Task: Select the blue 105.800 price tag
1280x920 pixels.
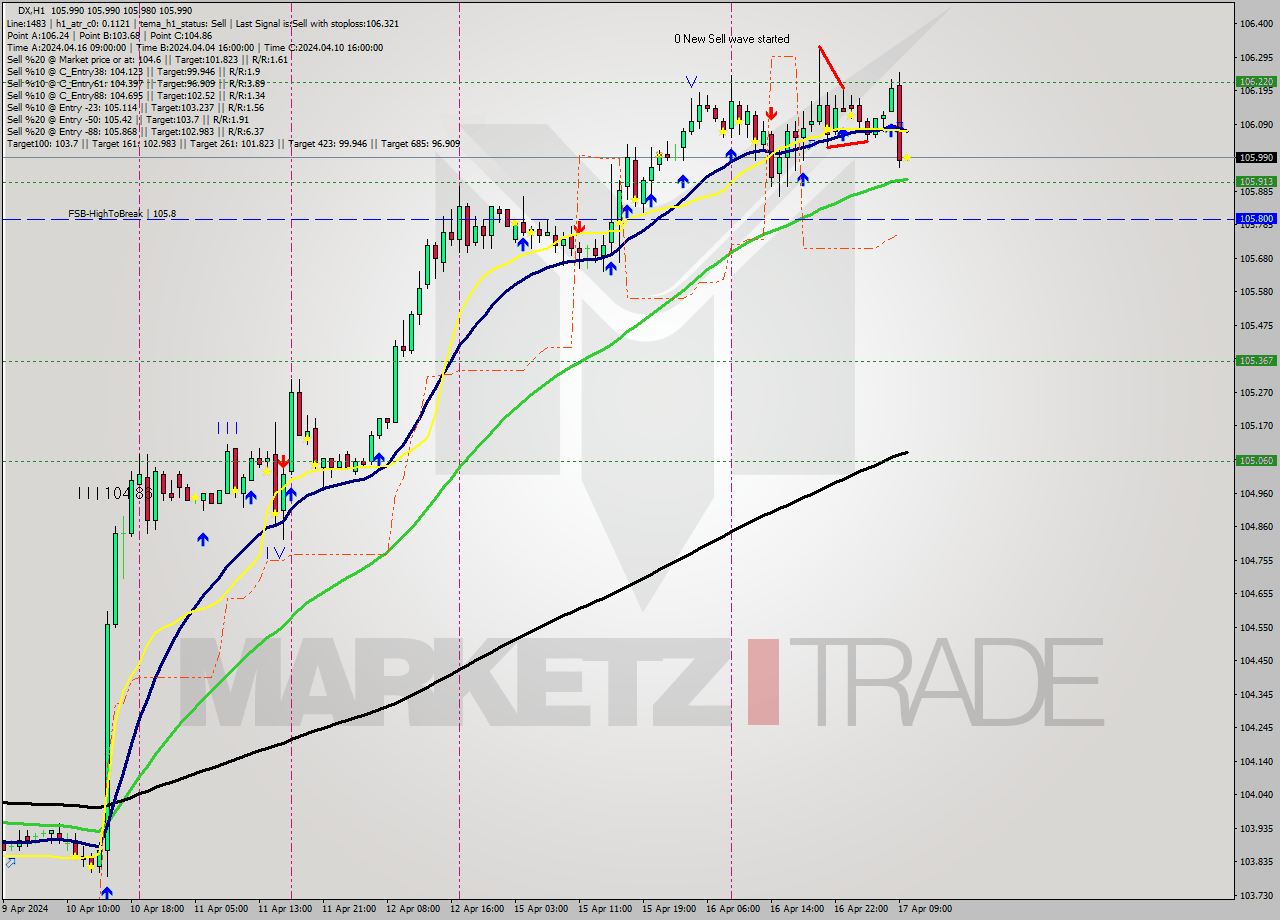Action: [1256, 218]
